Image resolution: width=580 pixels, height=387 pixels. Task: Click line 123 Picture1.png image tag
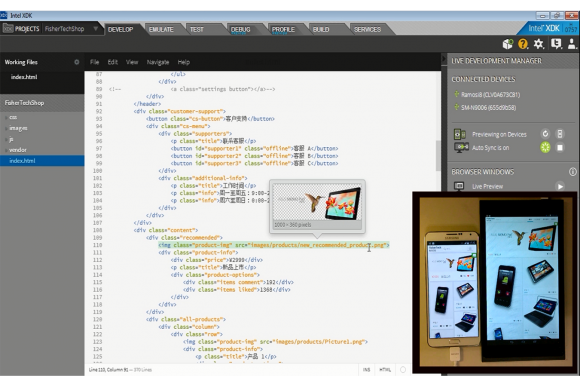point(275,341)
